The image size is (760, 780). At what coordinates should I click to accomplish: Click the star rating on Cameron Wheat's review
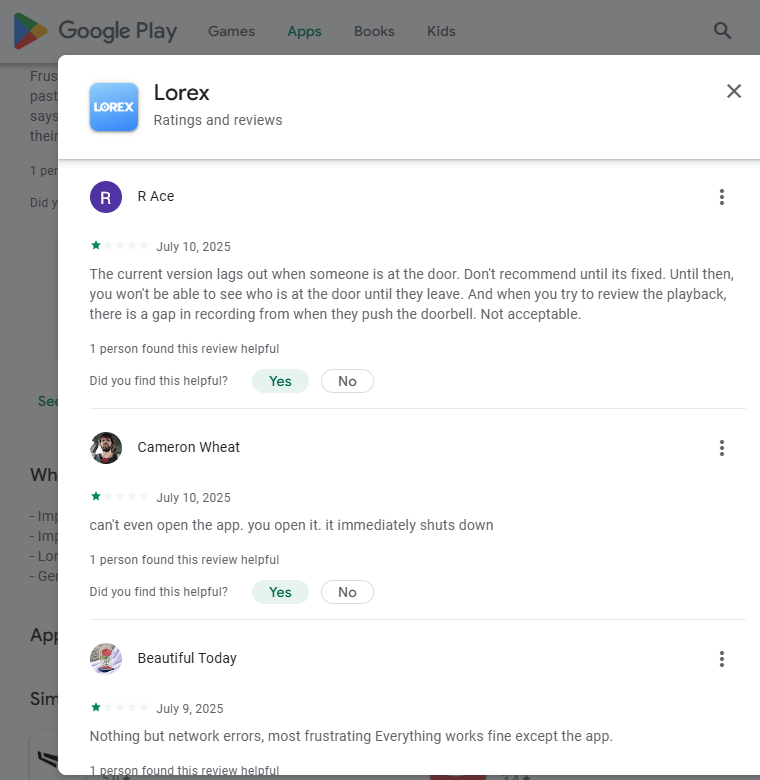click(x=119, y=496)
